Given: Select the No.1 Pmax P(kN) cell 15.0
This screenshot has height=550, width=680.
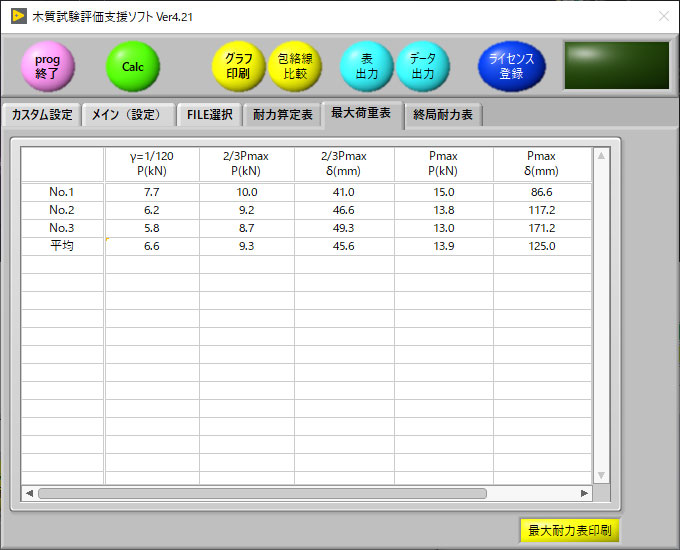Looking at the screenshot, I should tap(443, 192).
